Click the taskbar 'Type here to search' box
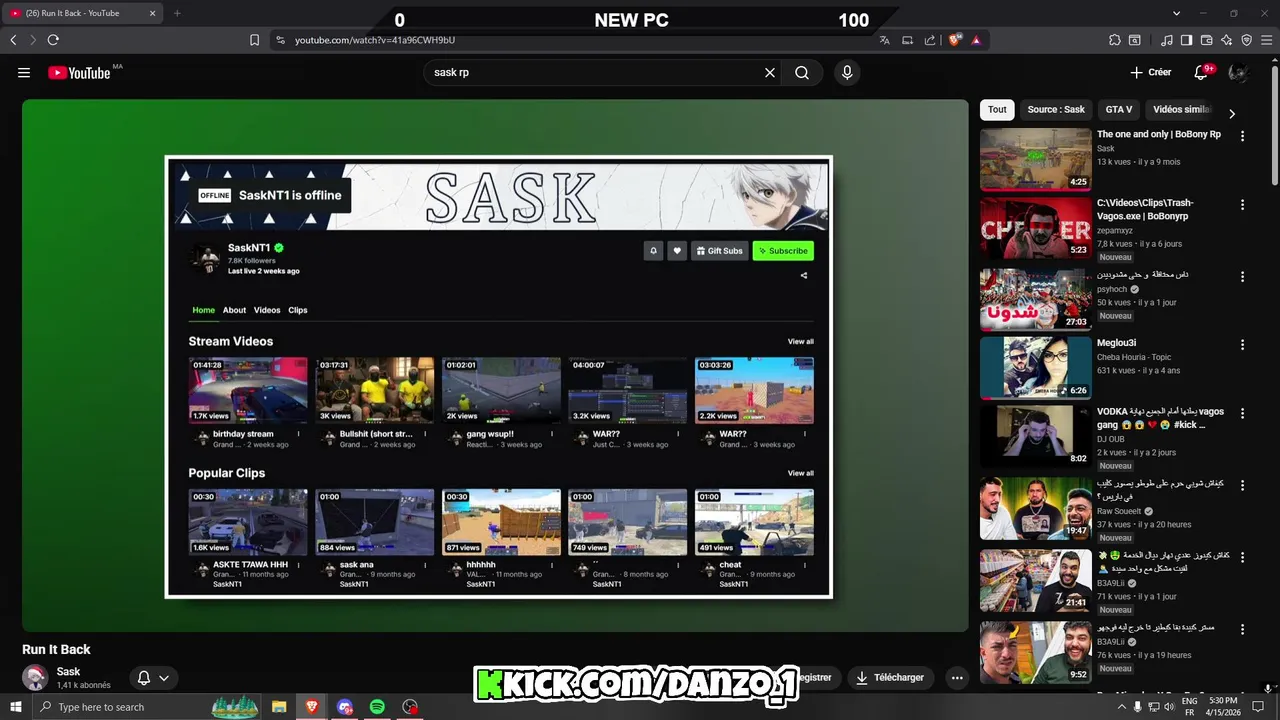The width and height of the screenshot is (1280, 720). [146, 707]
